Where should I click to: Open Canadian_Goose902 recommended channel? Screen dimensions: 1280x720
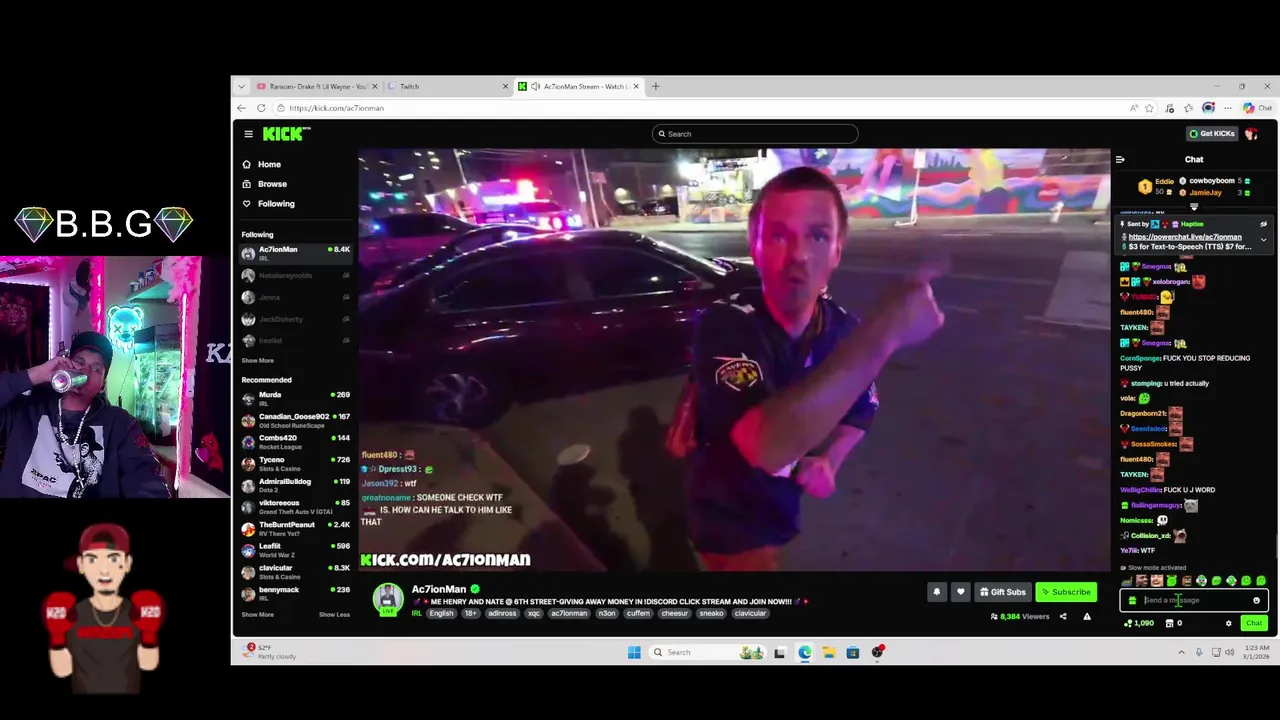(x=296, y=420)
